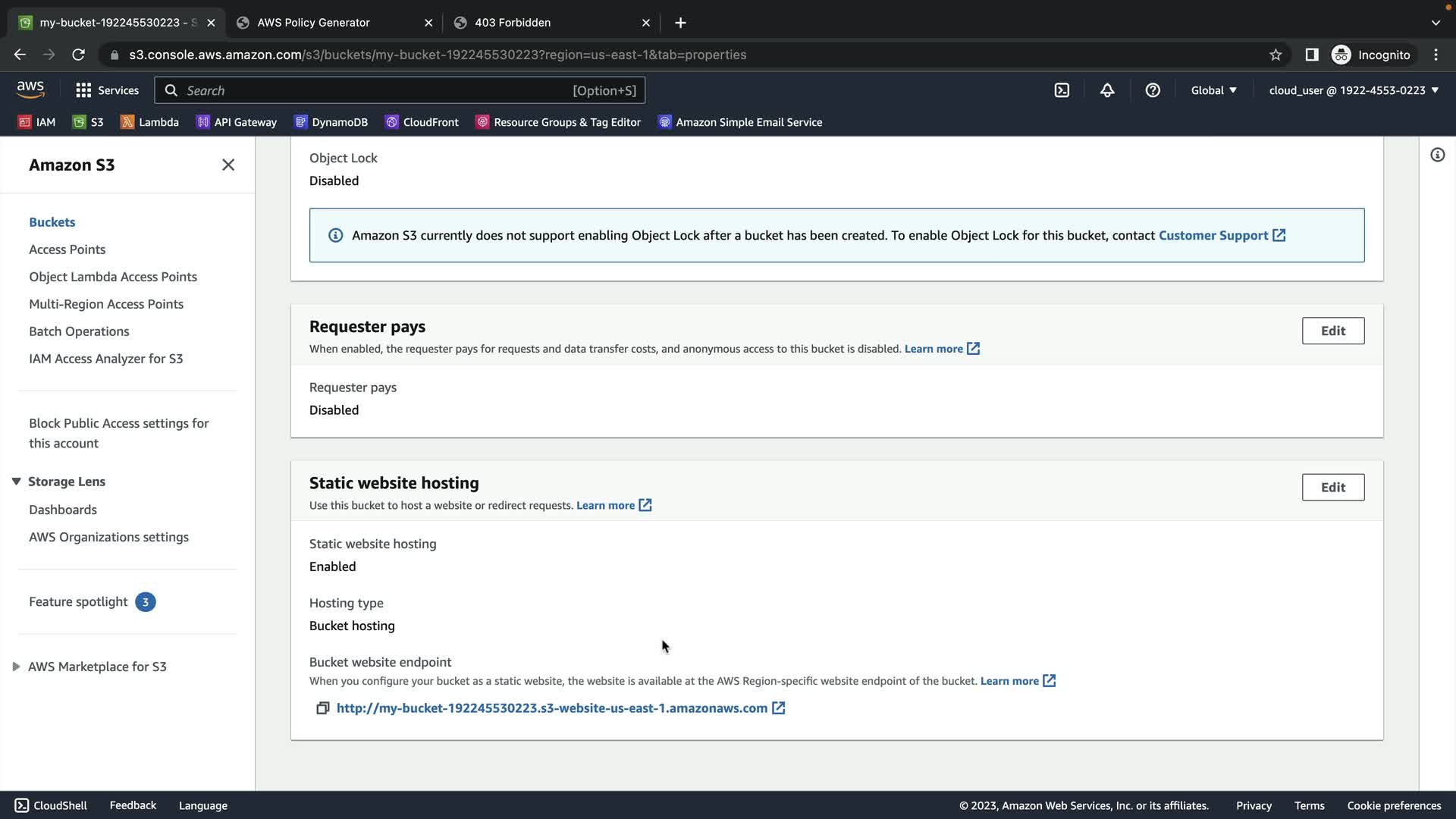Expand AWS Marketplace for S3 section

[x=16, y=667]
